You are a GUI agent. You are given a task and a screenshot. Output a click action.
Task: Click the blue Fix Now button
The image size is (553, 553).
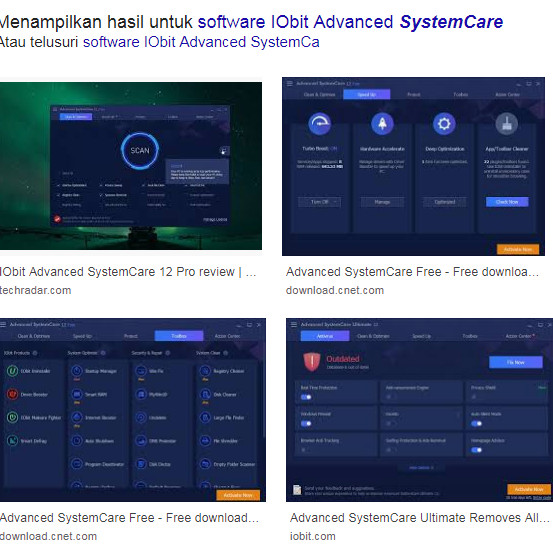coord(516,362)
